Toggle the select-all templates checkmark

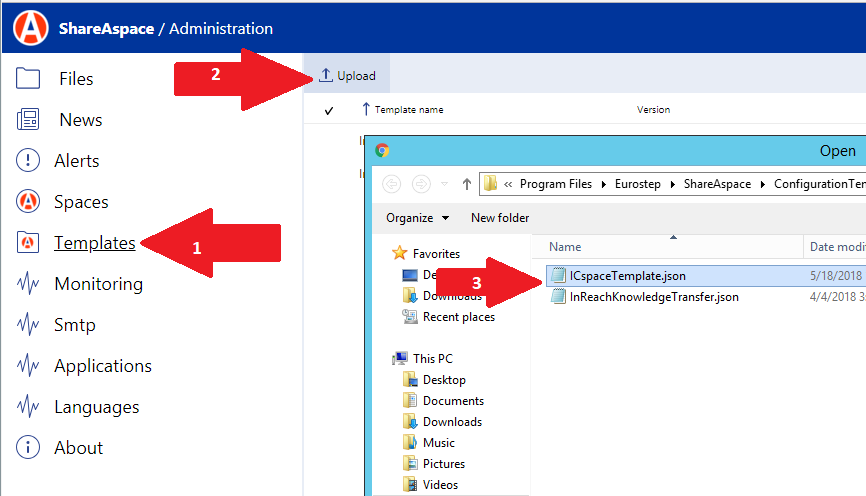click(329, 110)
